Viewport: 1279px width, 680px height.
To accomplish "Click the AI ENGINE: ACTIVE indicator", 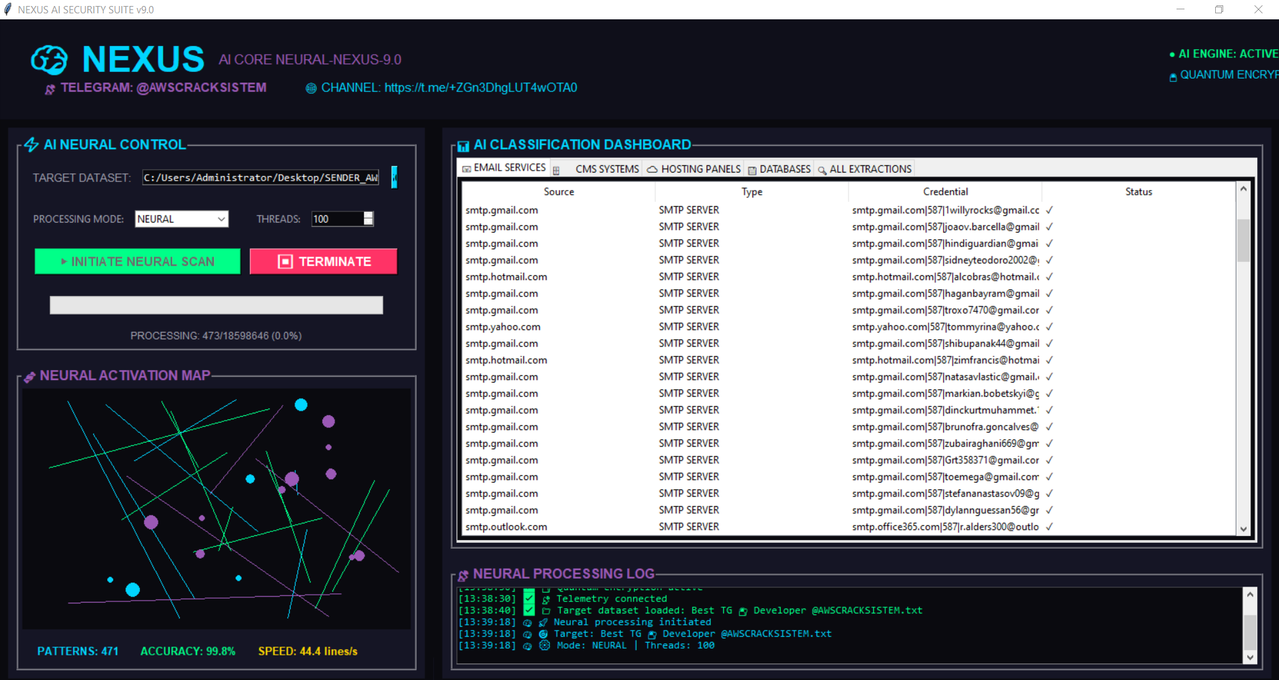I will (1224, 54).
